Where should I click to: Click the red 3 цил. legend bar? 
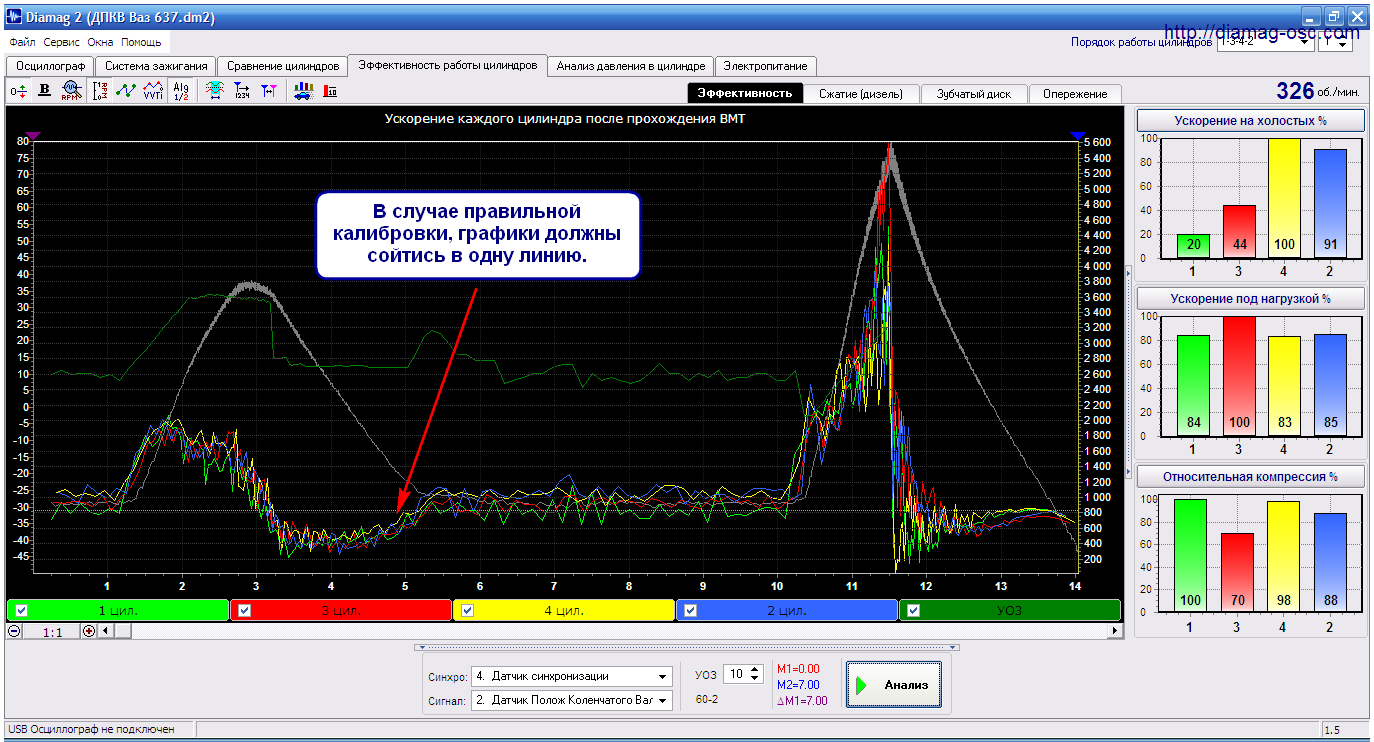341,610
